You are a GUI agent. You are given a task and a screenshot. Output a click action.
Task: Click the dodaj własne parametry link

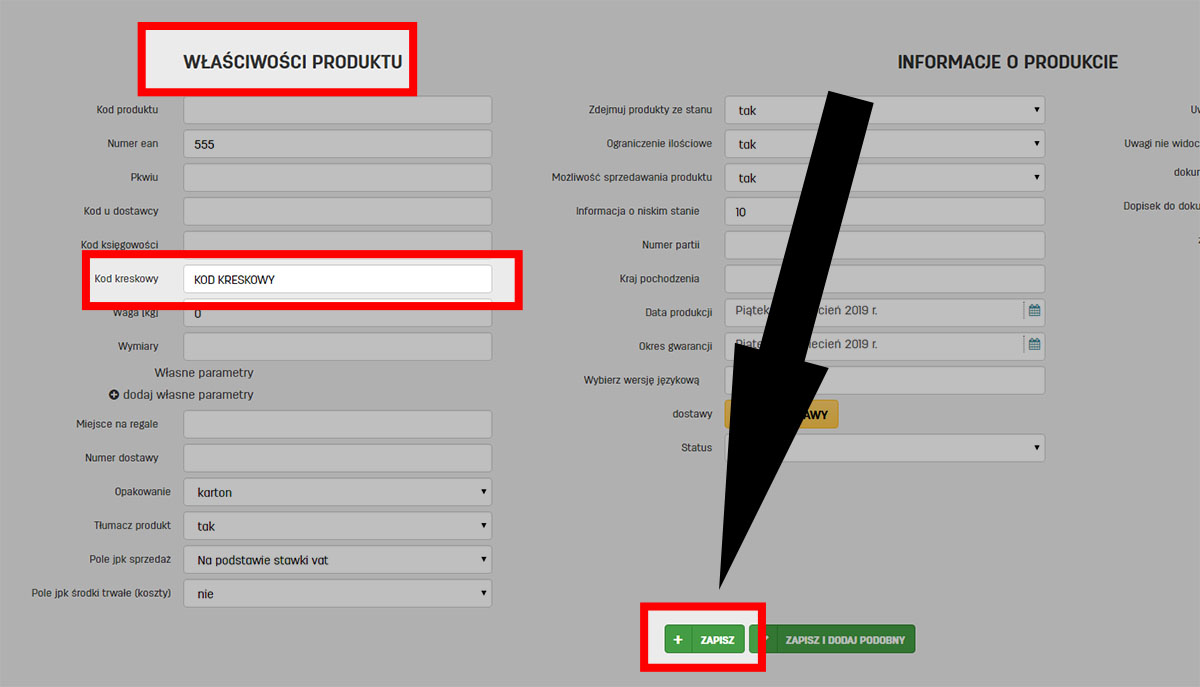coord(188,395)
